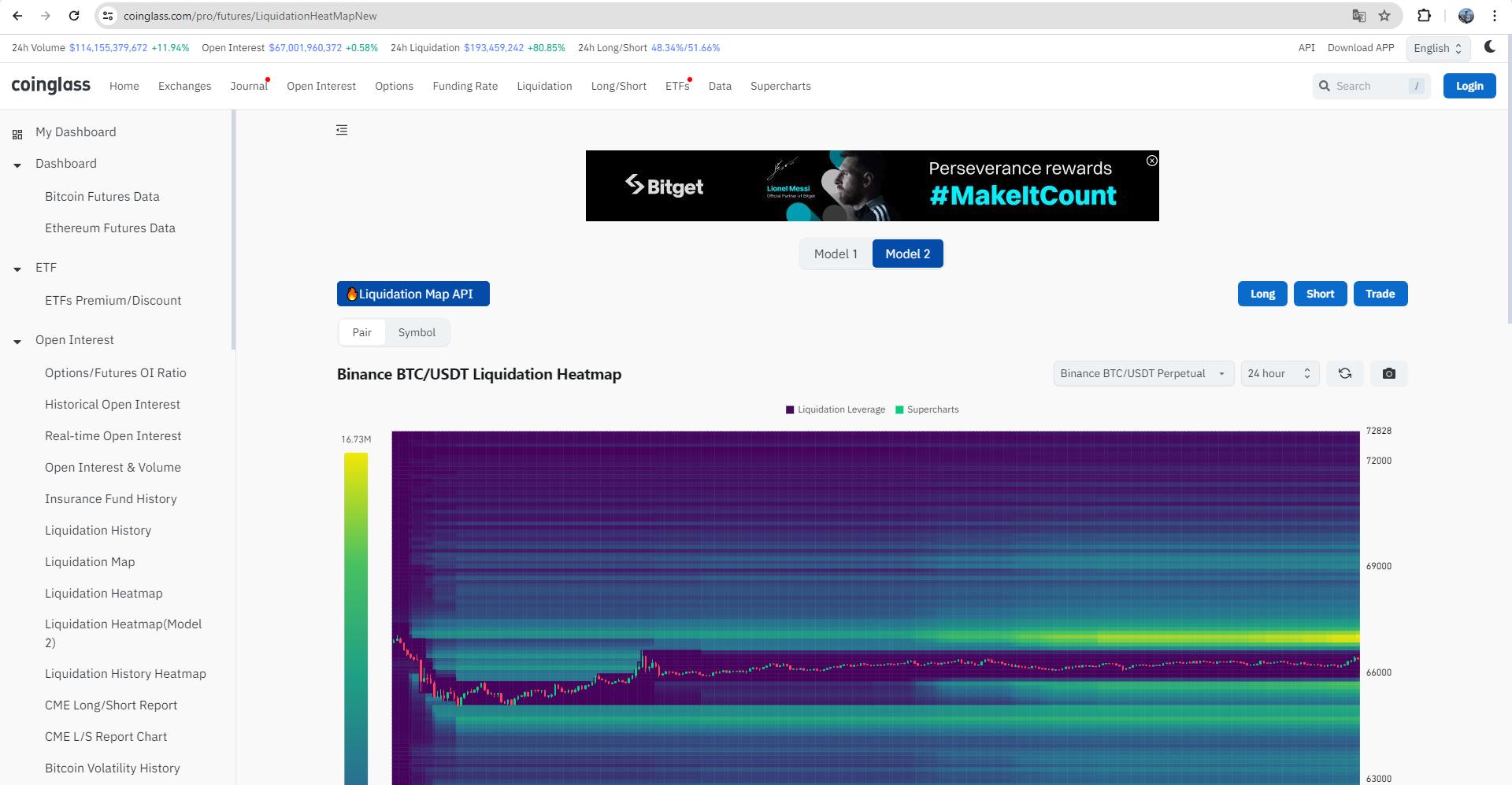1512x785 pixels.
Task: Reload the page with the refresh icon
Action: pyautogui.click(x=74, y=16)
